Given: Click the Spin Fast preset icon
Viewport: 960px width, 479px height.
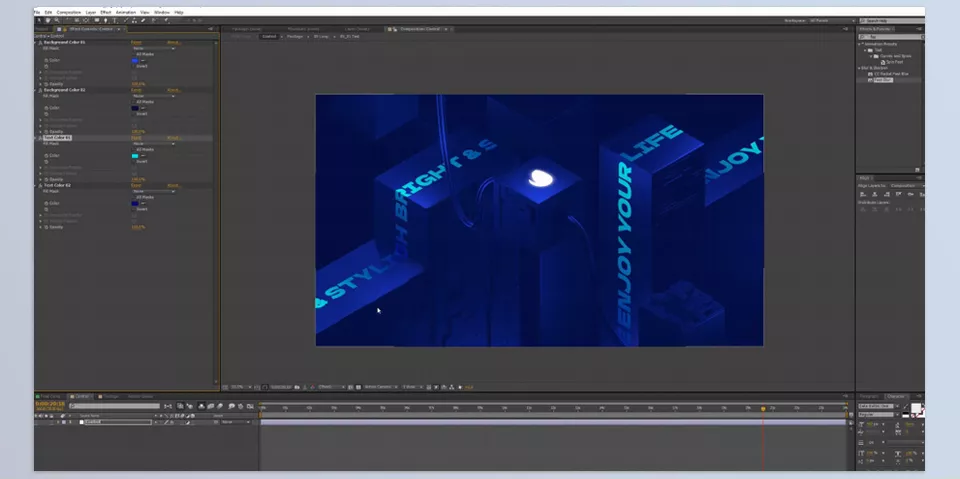Looking at the screenshot, I should [883, 62].
